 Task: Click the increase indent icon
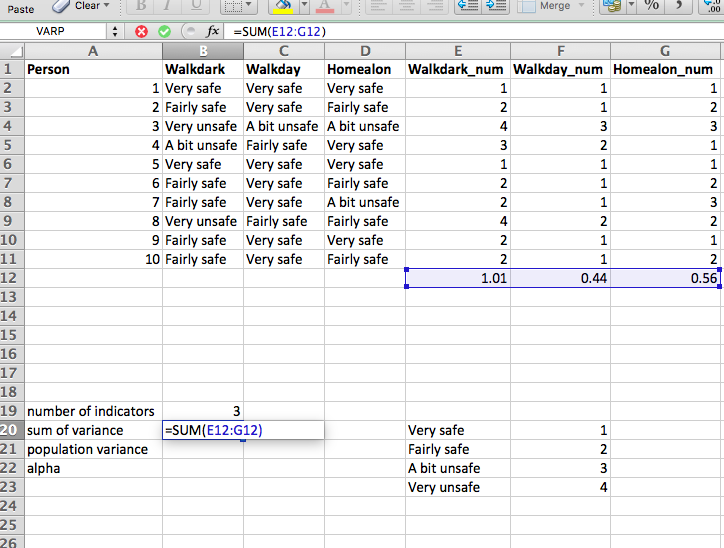[x=495, y=6]
